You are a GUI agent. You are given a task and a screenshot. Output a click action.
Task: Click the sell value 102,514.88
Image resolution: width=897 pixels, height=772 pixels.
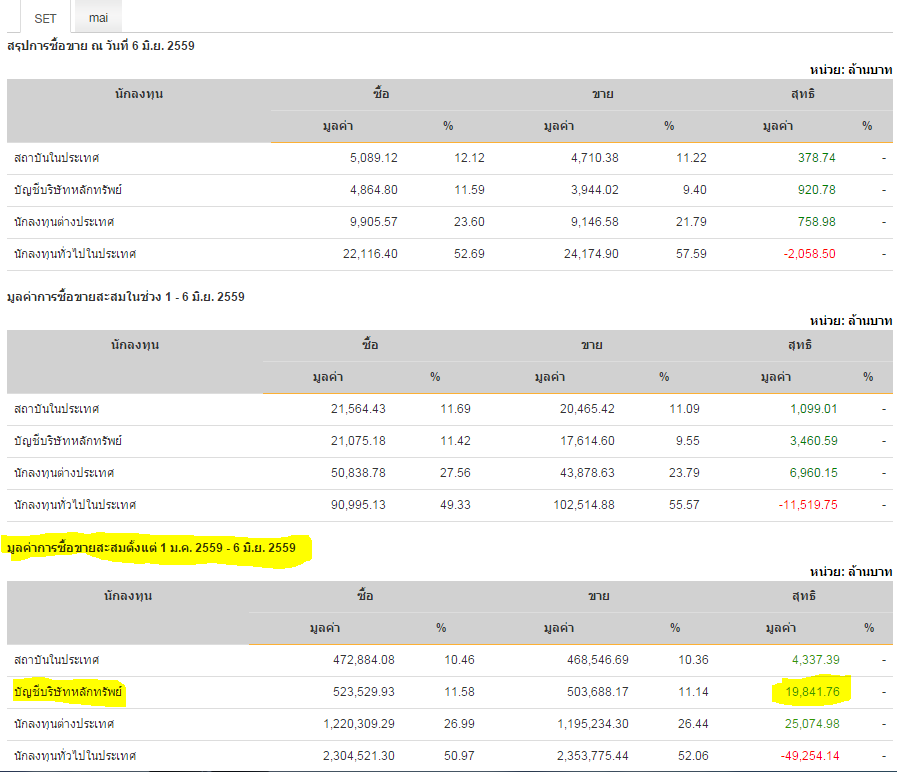(x=575, y=505)
